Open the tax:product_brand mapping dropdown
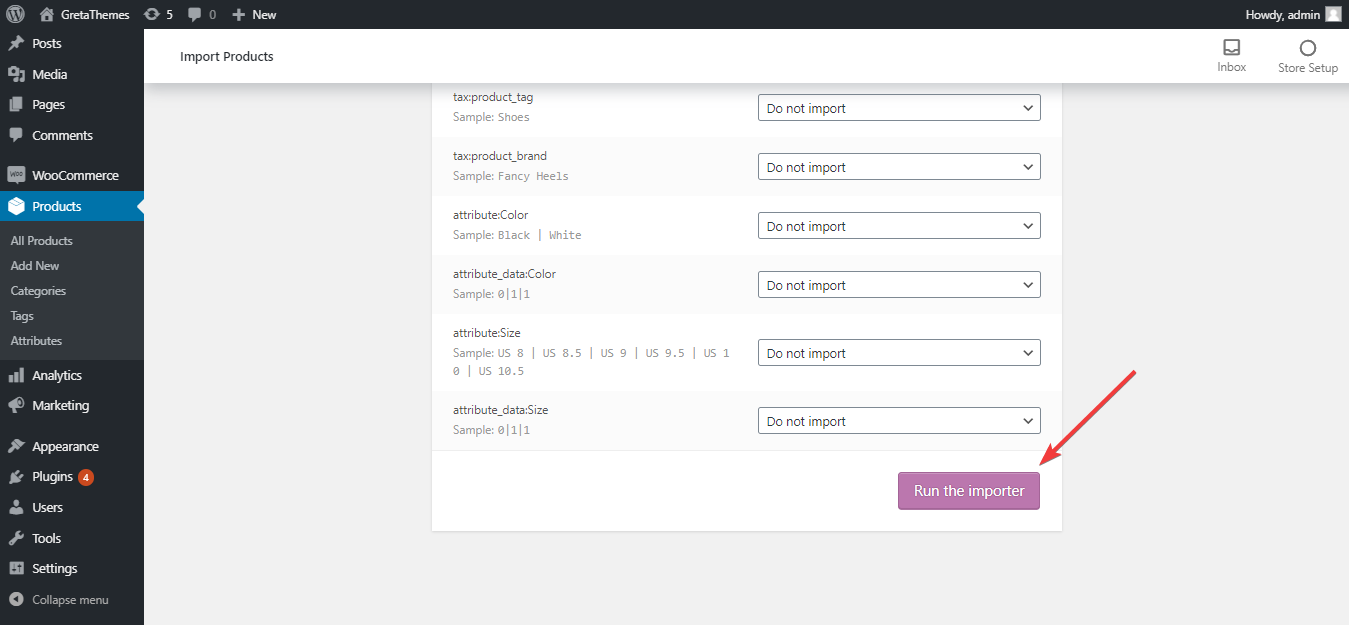This screenshot has height=625, width=1349. [x=899, y=167]
